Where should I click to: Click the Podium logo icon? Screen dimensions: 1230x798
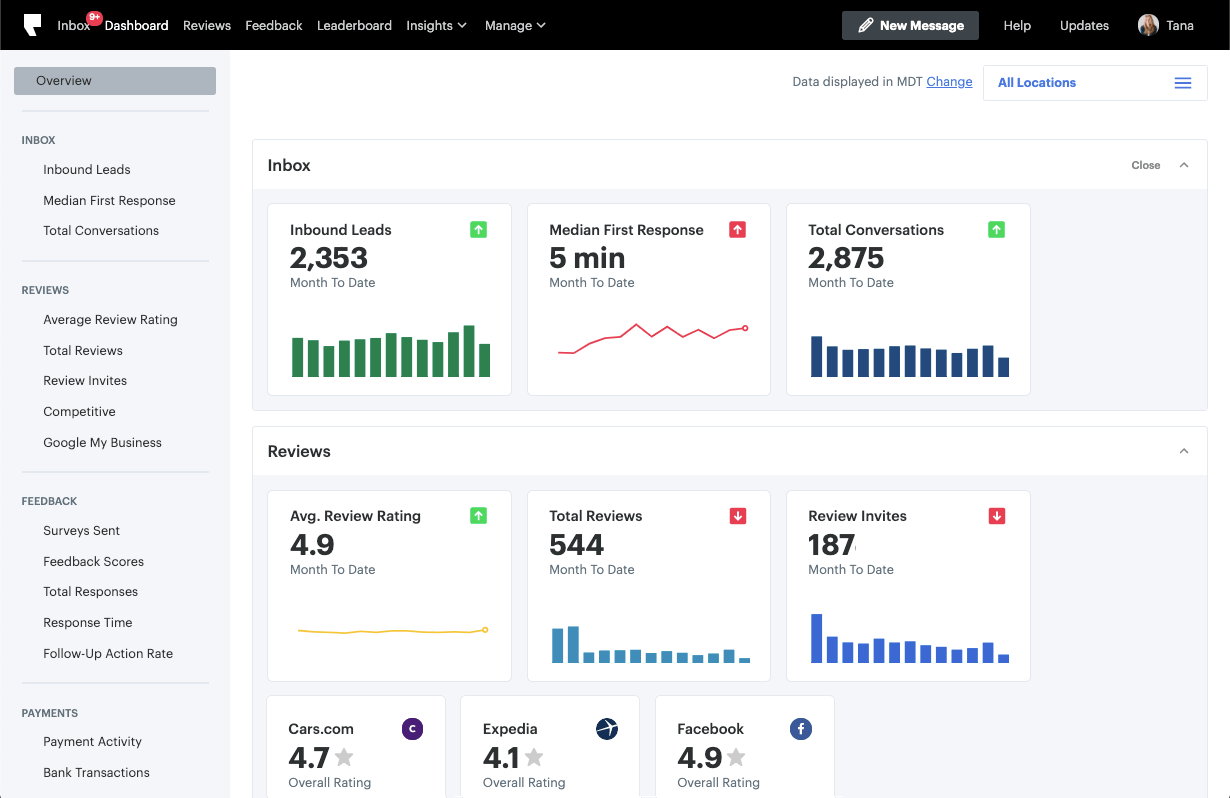[32, 25]
